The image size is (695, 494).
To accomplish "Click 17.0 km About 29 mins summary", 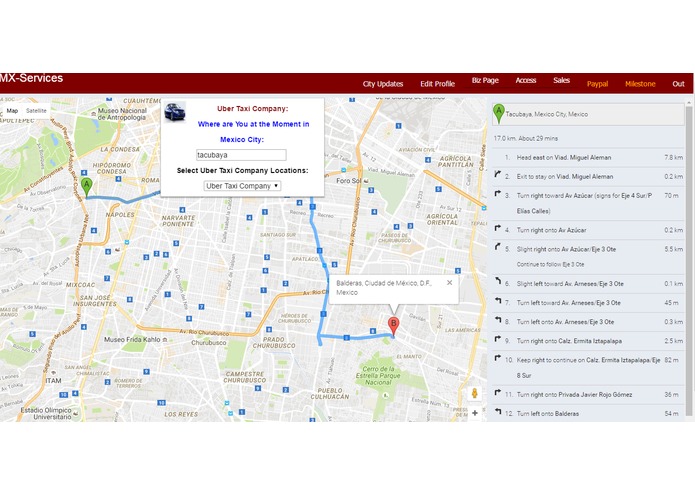I will tap(526, 138).
